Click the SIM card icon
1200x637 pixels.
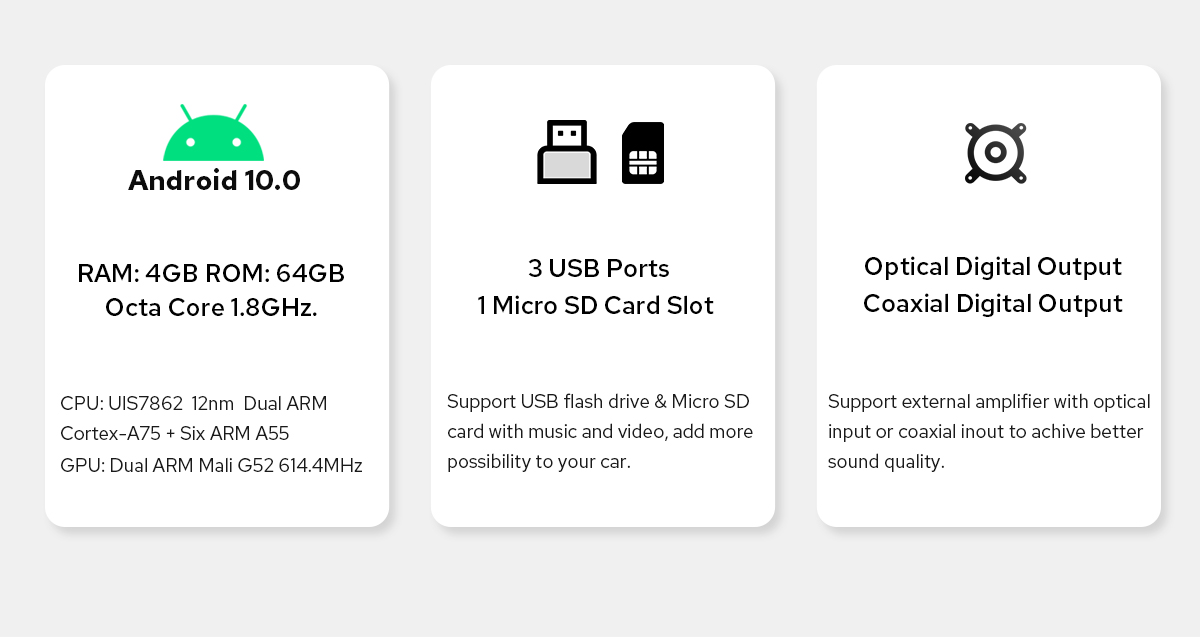click(x=643, y=153)
